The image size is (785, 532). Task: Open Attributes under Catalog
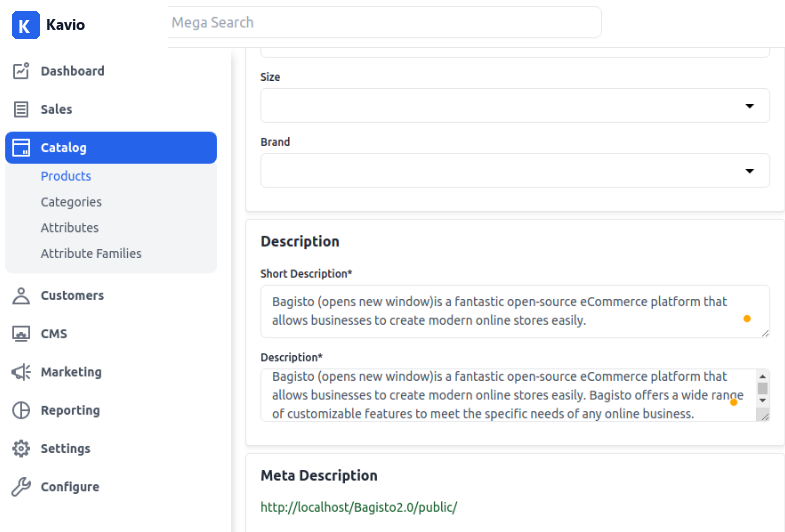coord(70,228)
